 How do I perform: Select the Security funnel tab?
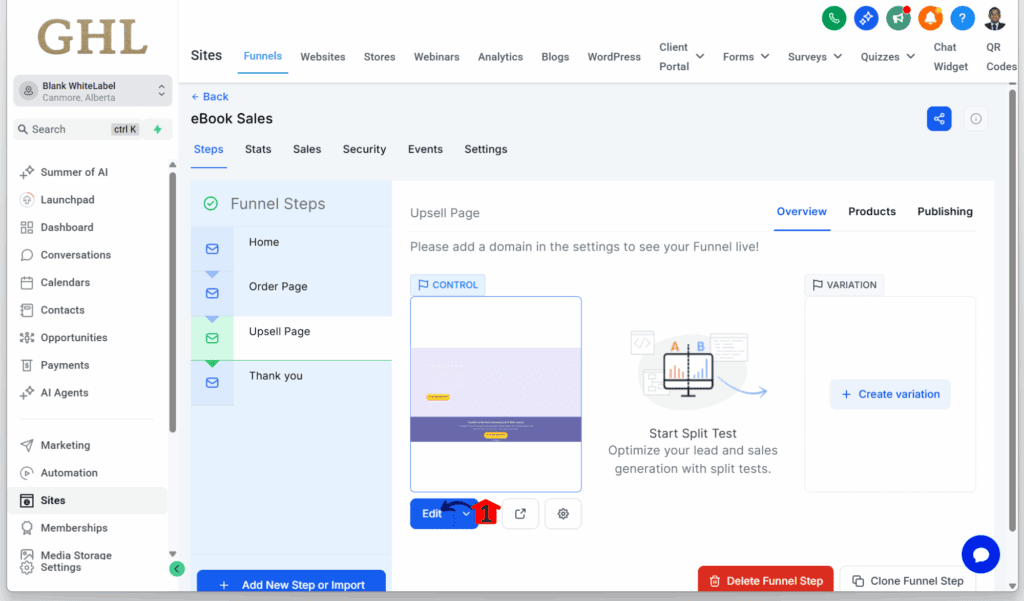[x=364, y=149]
